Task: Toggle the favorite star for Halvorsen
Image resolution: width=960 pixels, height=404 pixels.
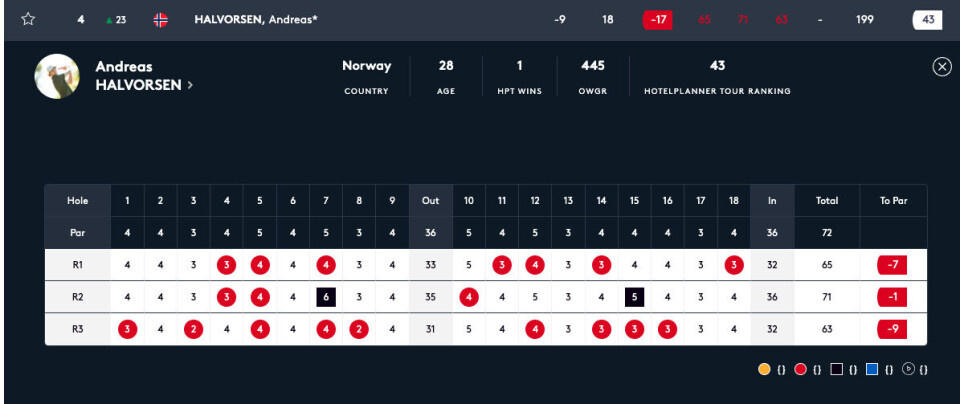Action: pyautogui.click(x=28, y=20)
